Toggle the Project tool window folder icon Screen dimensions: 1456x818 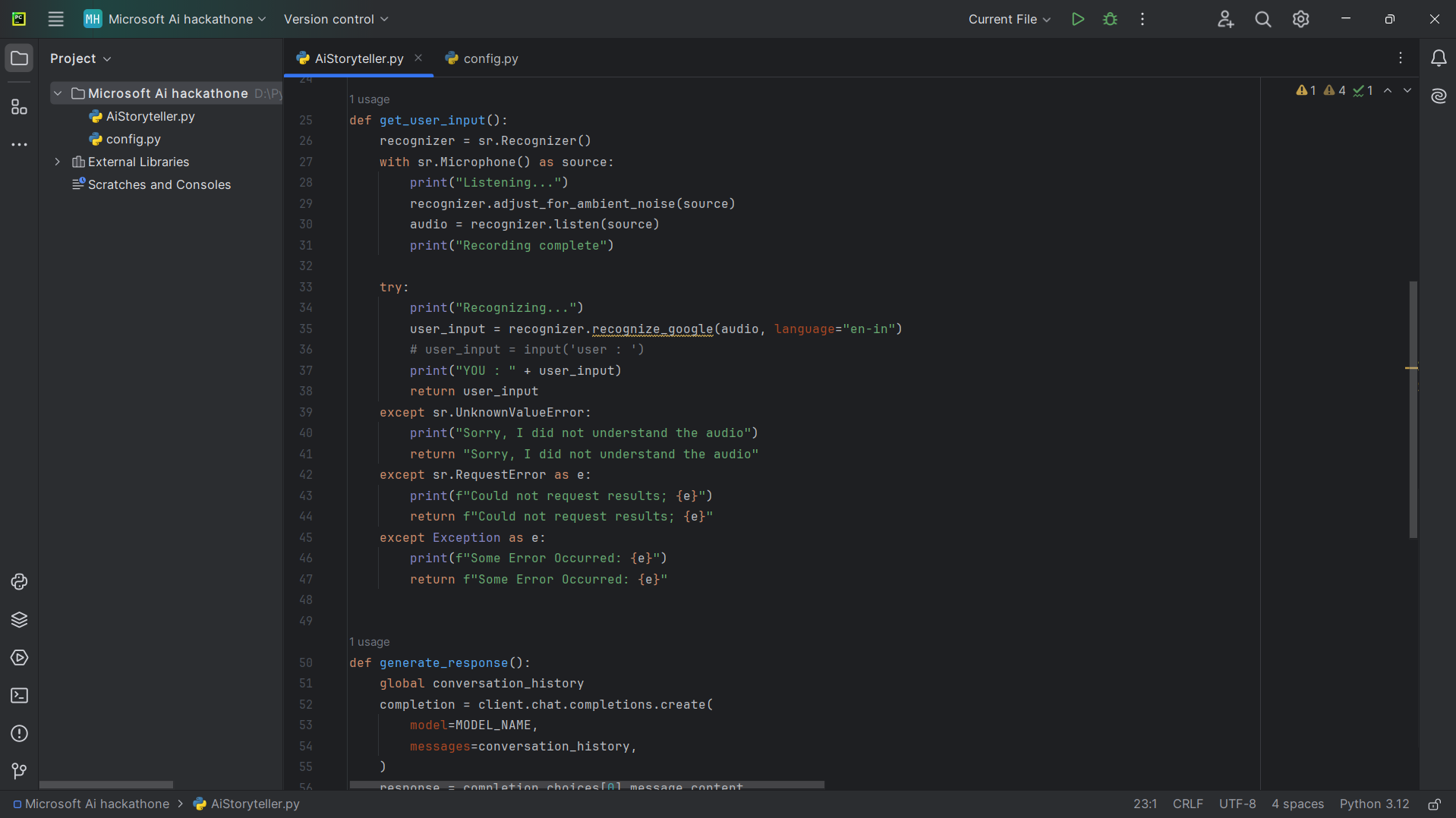pyautogui.click(x=19, y=58)
